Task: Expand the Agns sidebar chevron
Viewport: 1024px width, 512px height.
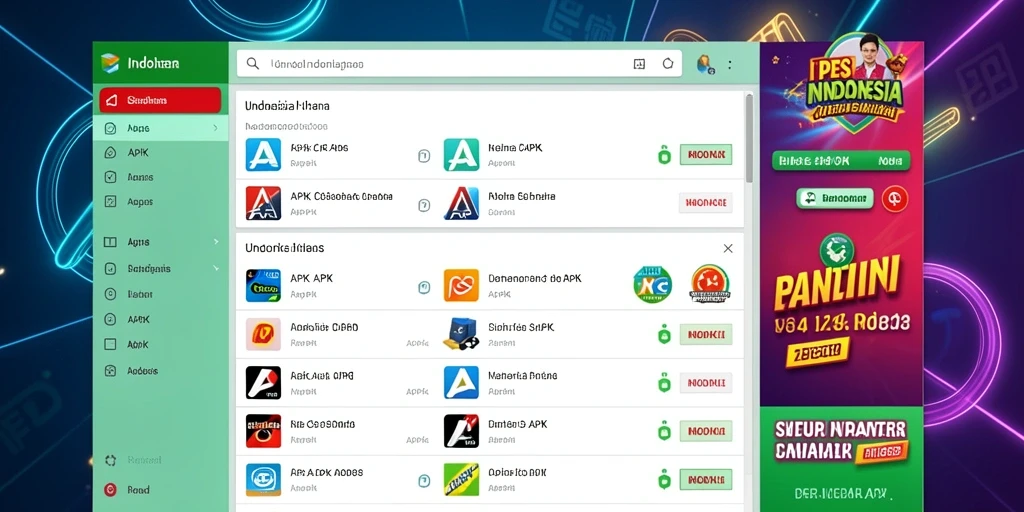Action: (x=216, y=242)
